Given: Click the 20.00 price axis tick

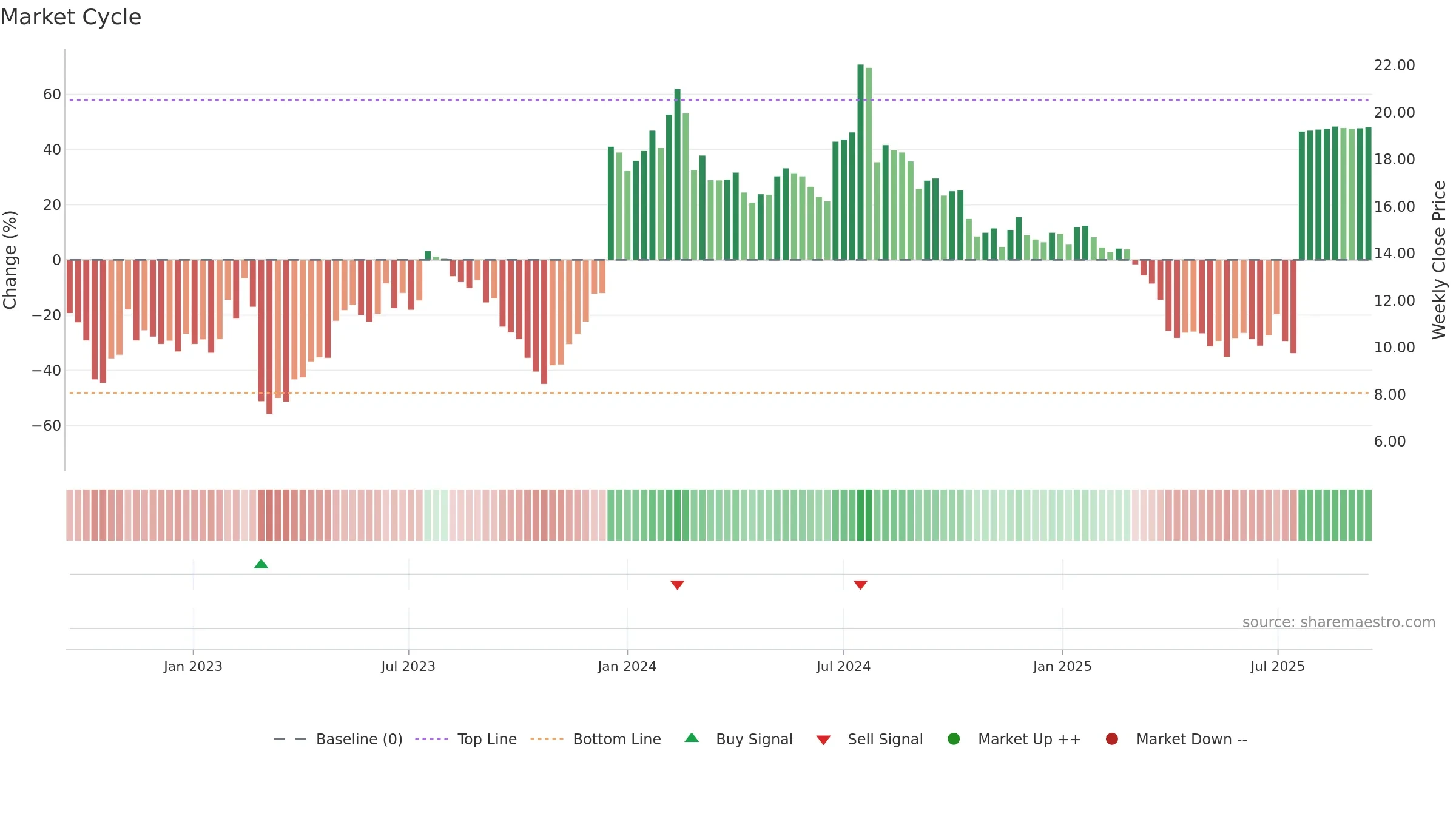Looking at the screenshot, I should 1394,113.
